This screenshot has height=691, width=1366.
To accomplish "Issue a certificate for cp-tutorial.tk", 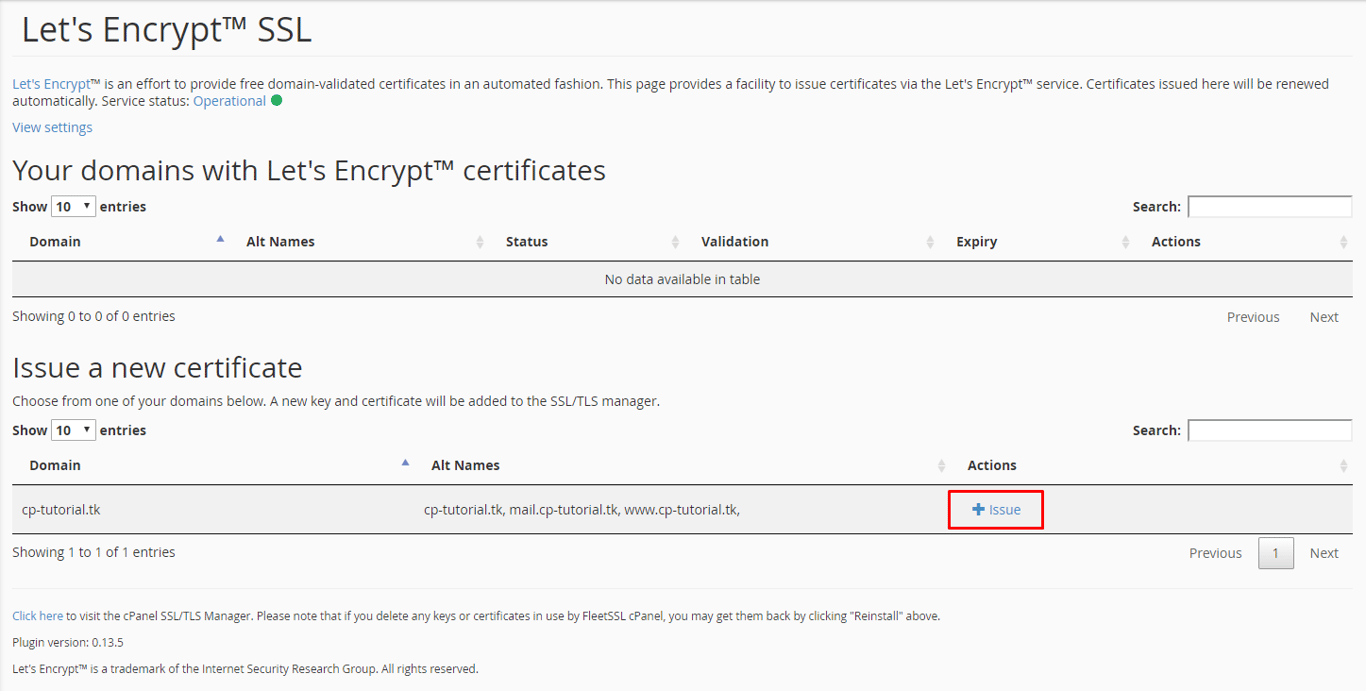I will pyautogui.click(x=995, y=509).
